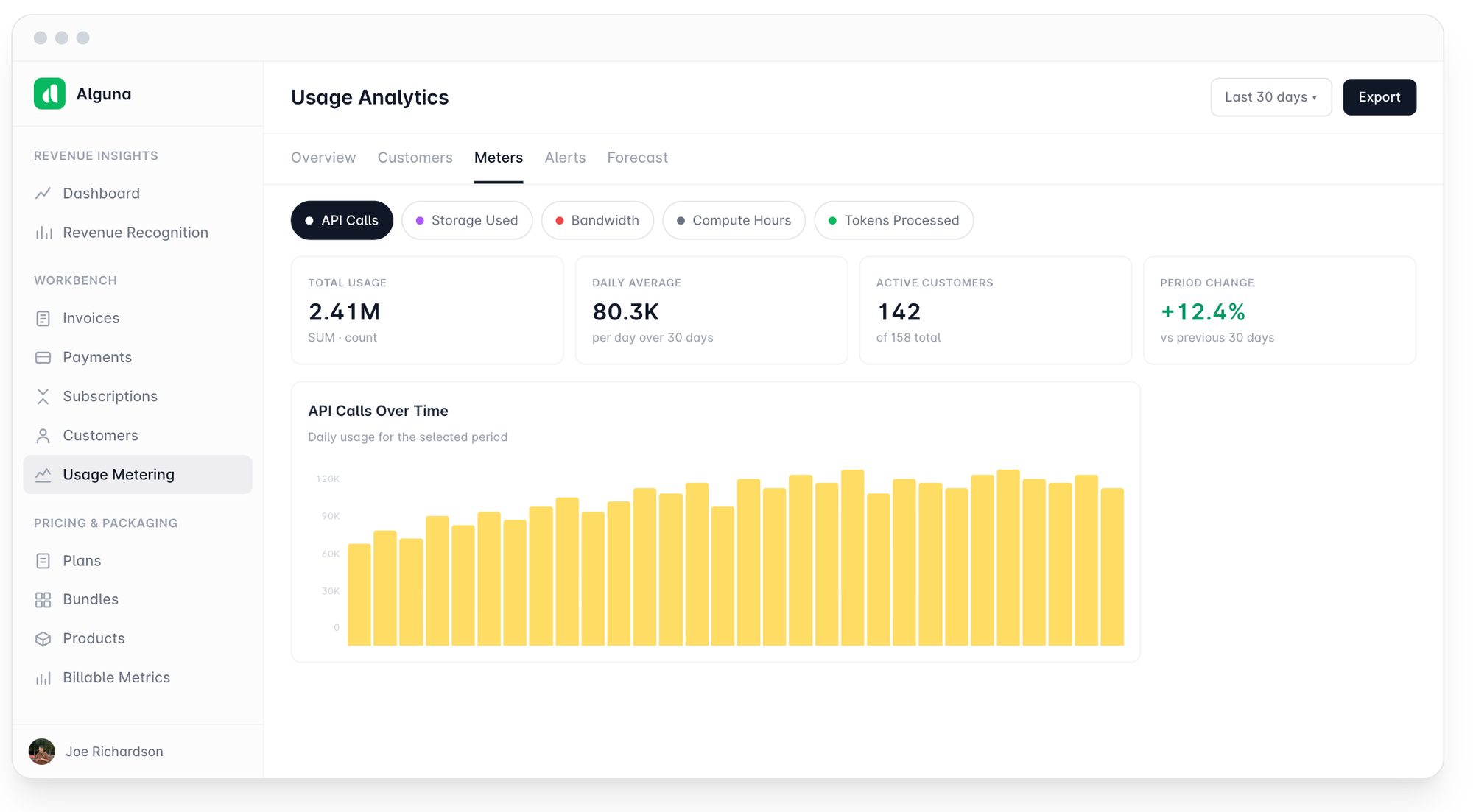Click the Subscriptions icon in sidebar

[x=43, y=396]
